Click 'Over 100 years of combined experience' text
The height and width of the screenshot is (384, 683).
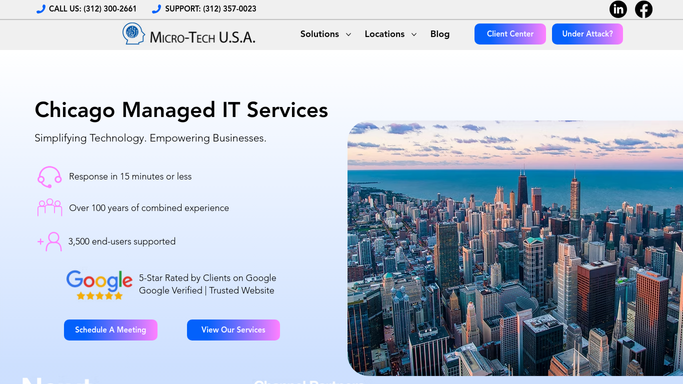click(x=149, y=208)
